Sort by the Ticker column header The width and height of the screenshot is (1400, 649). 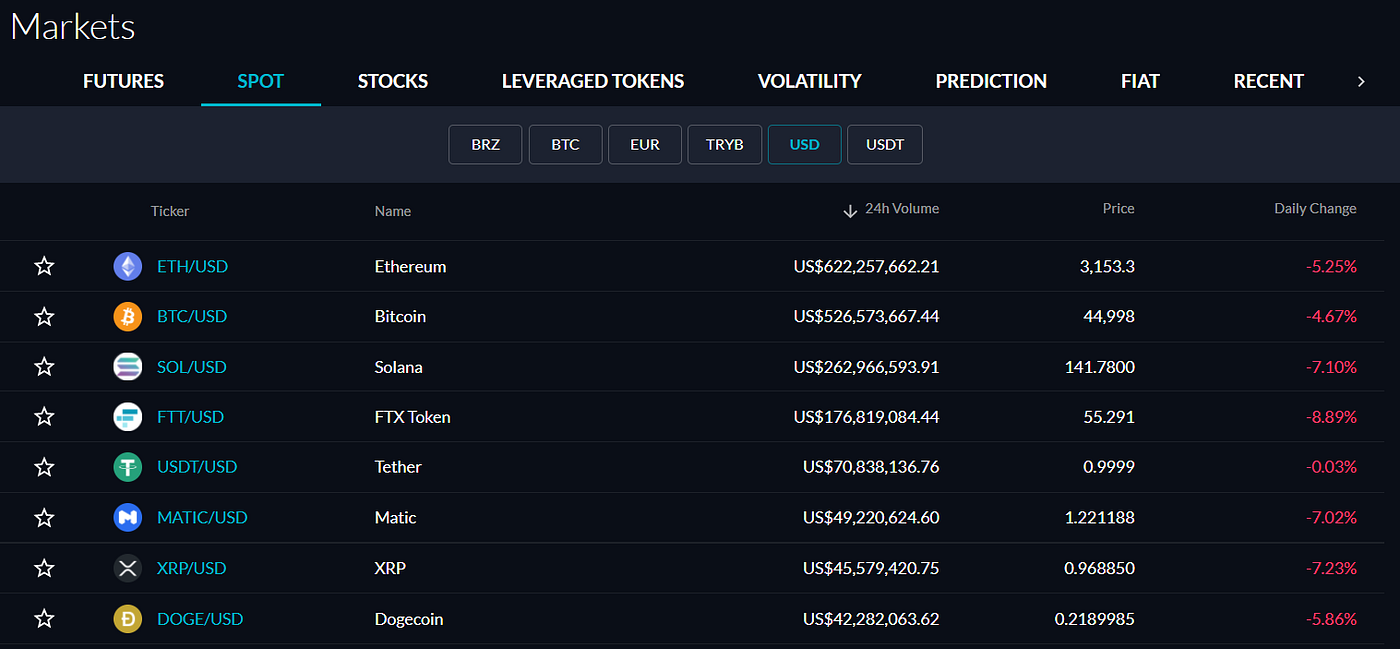[170, 211]
